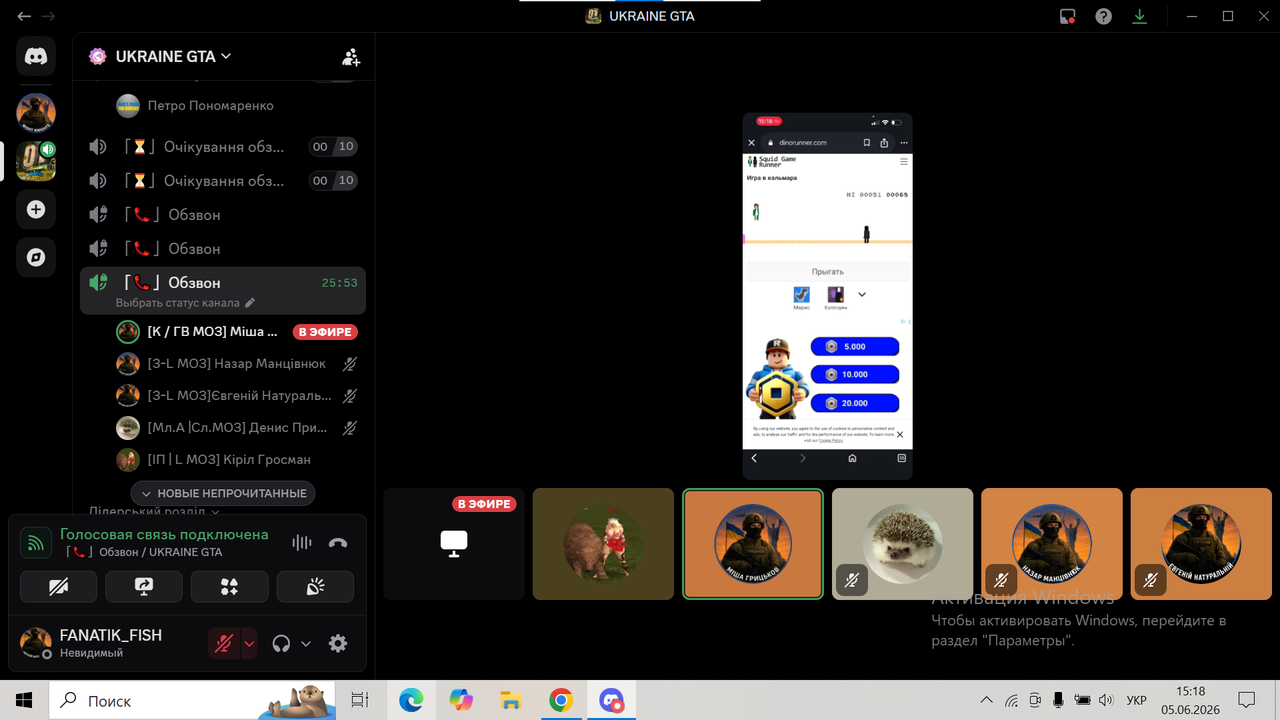Disconnect from the voice channel

[x=338, y=543]
